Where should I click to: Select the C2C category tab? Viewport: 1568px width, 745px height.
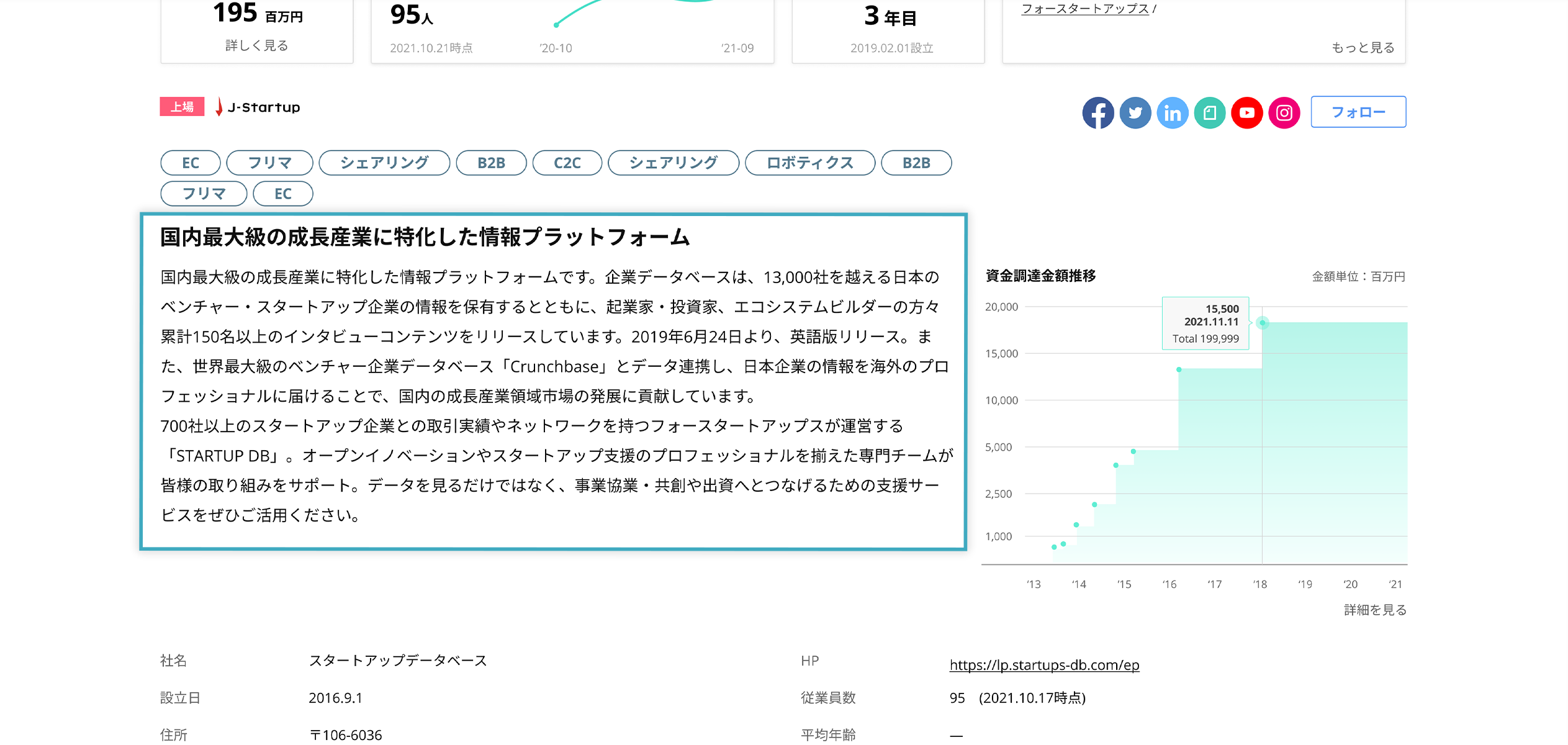566,163
